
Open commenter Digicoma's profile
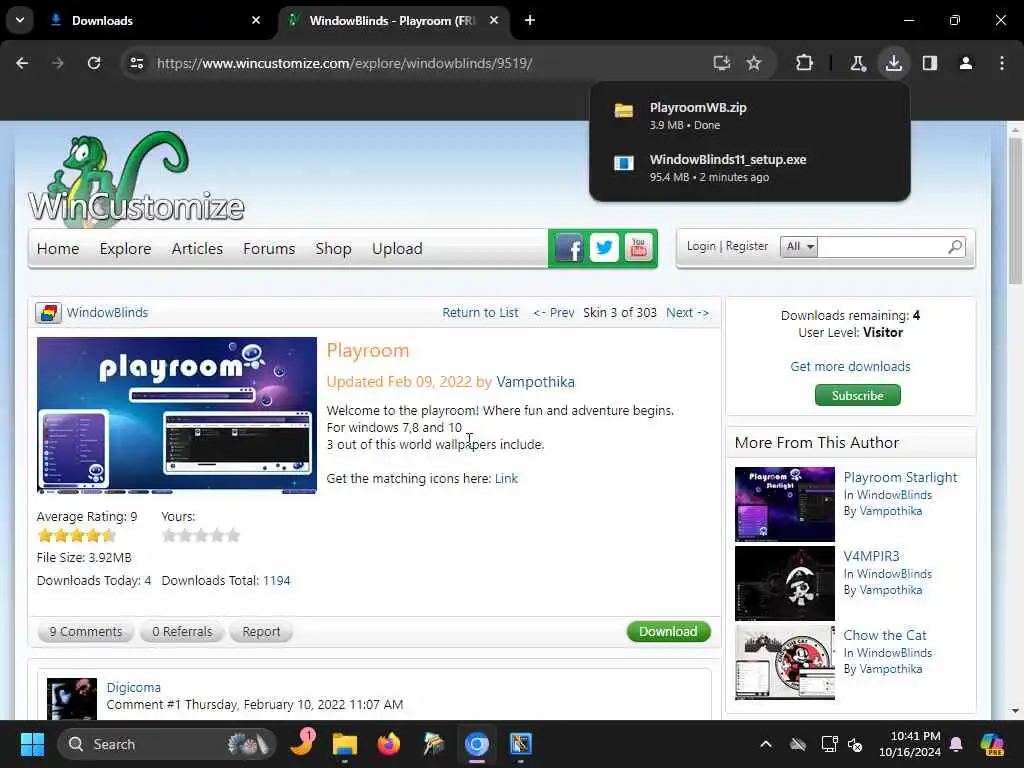(133, 688)
